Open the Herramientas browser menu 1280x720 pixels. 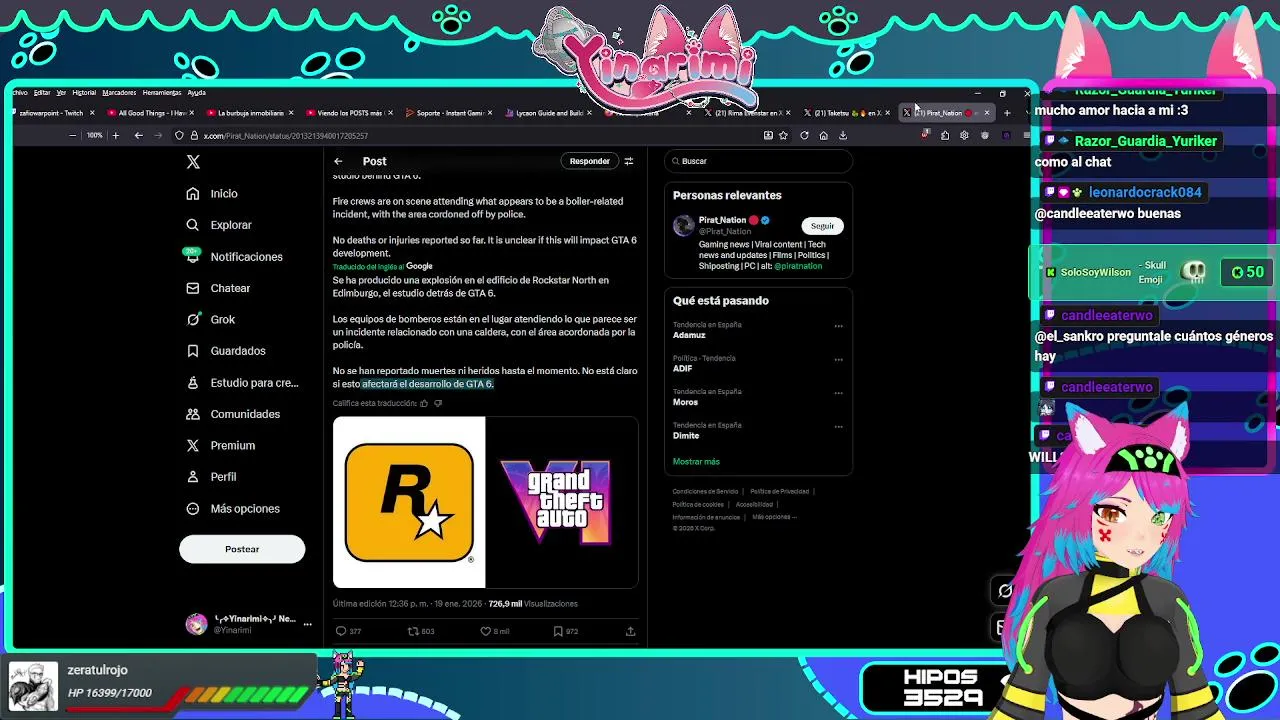(x=161, y=92)
